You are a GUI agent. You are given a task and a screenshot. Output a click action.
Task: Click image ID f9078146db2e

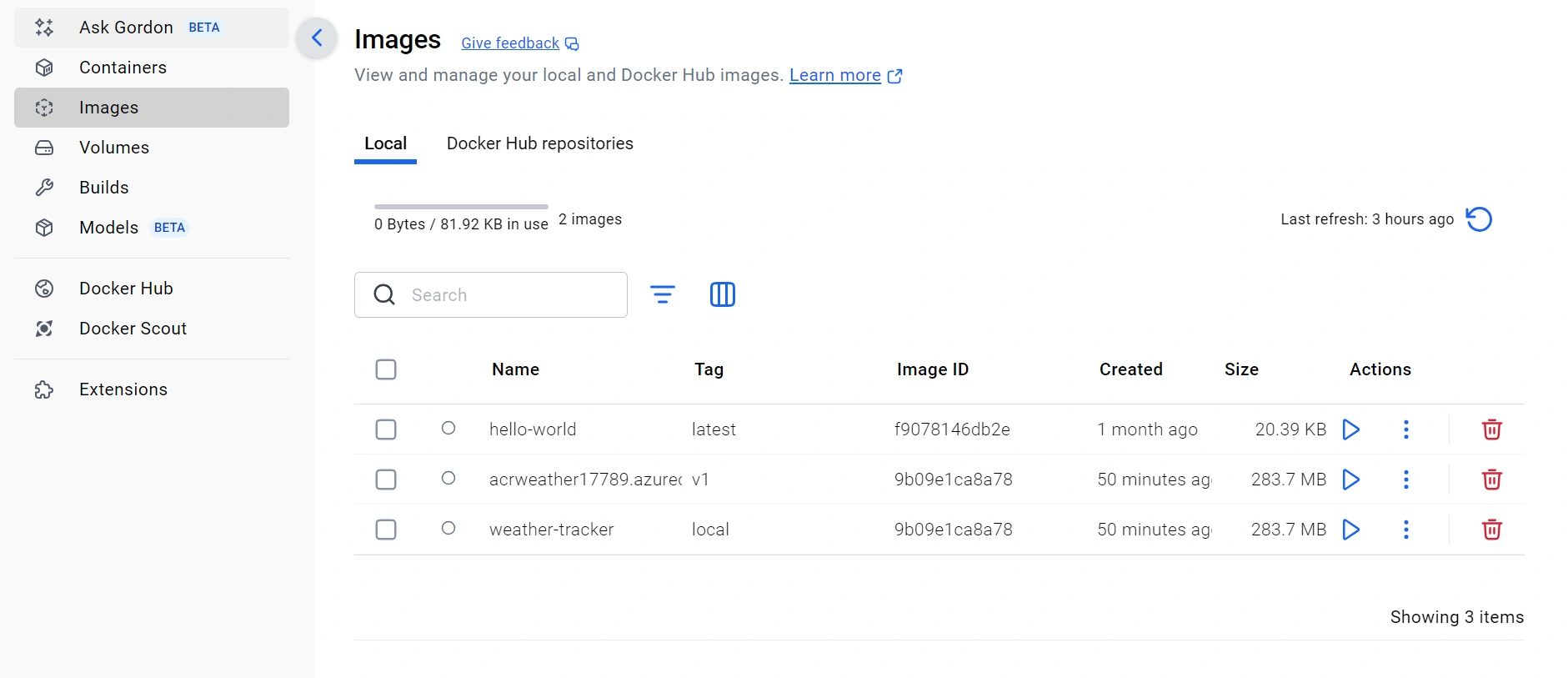(x=952, y=429)
